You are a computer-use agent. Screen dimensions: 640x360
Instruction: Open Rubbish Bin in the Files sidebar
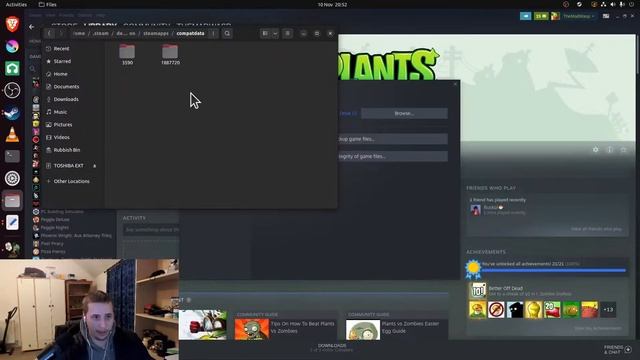point(73,150)
